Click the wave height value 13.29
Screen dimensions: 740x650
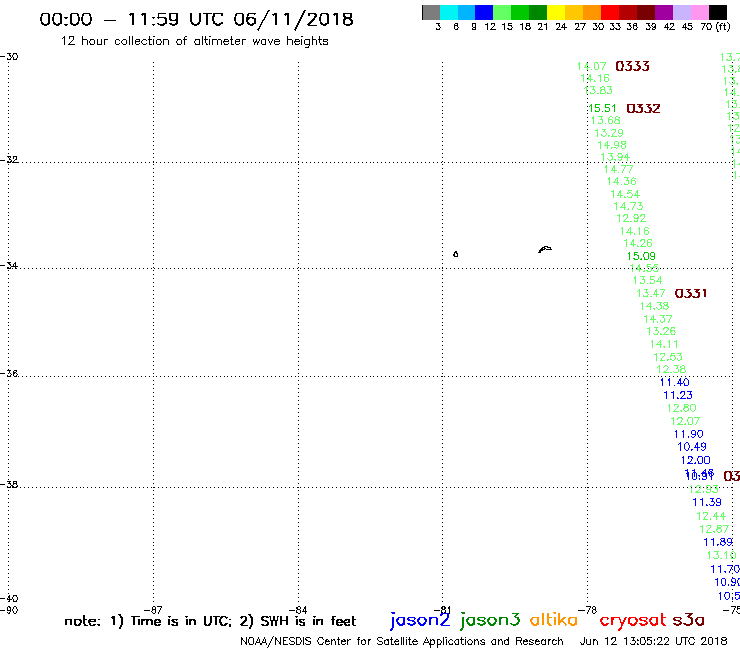coord(609,134)
